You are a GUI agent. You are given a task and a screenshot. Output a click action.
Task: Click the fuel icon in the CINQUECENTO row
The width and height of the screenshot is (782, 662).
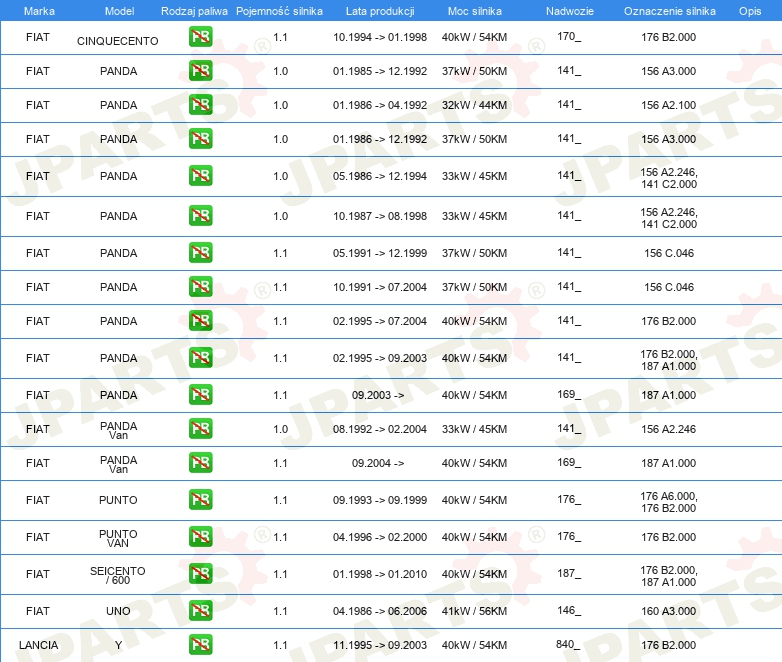click(x=200, y=37)
